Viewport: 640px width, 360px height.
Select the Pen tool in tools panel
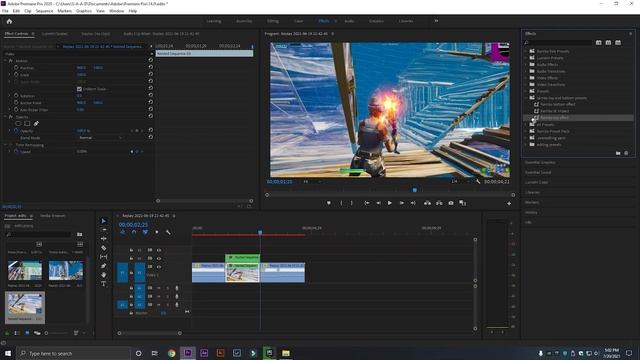click(104, 266)
